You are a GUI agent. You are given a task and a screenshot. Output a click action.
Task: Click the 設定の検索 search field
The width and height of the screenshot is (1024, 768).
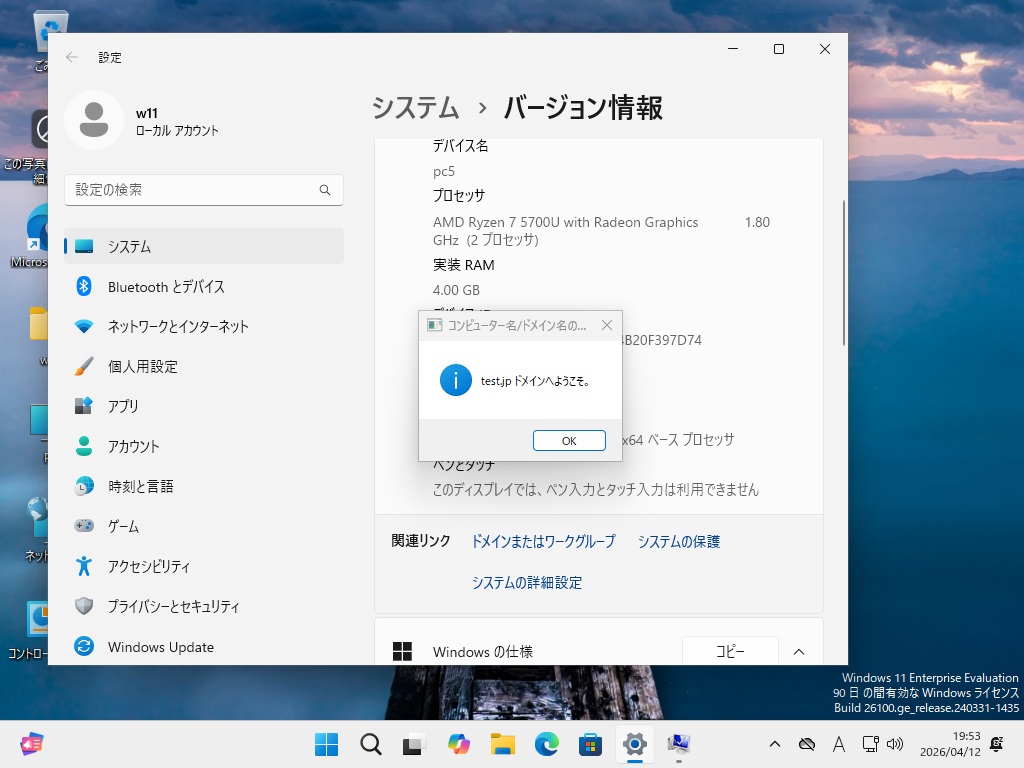[x=195, y=190]
